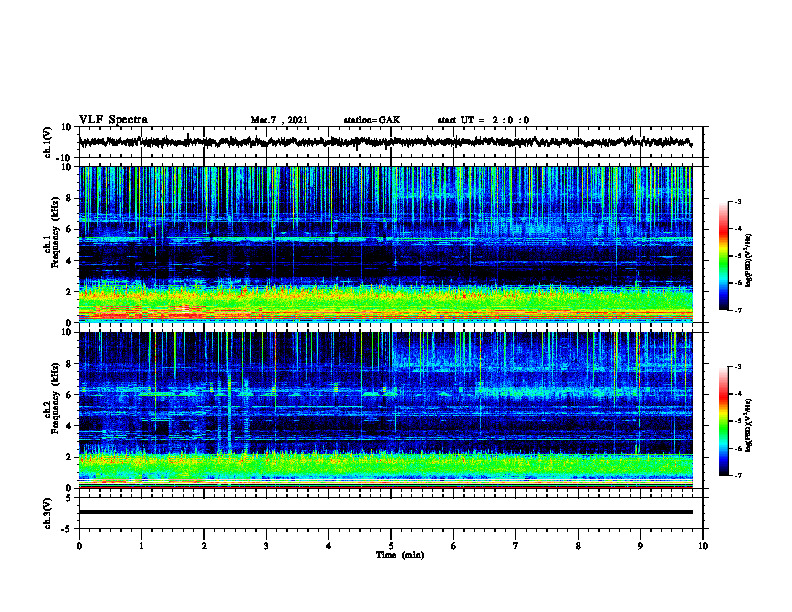Click the "-5" tick on ch.3(V) axis
792x612 pixels.
(68, 529)
